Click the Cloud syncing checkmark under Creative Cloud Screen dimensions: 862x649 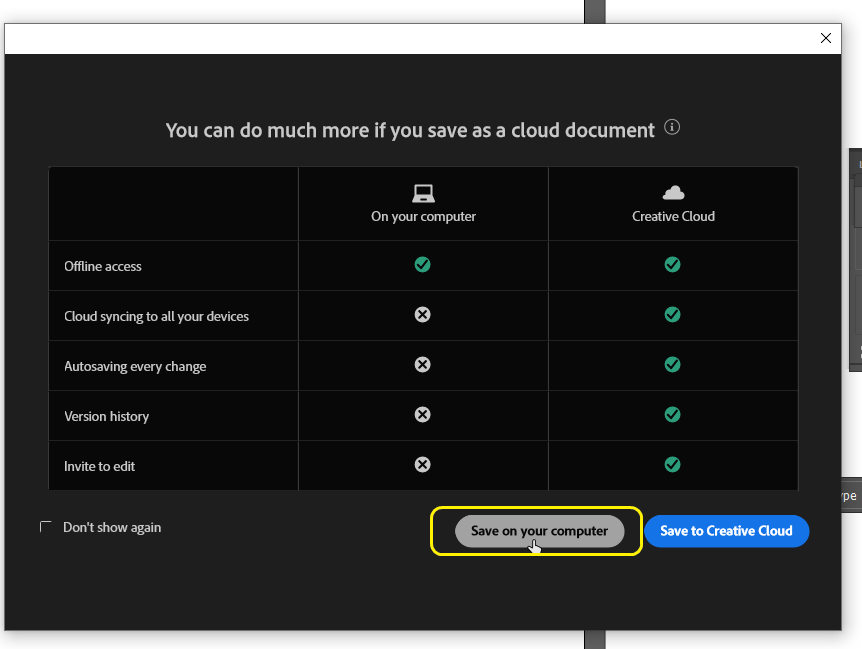pos(672,314)
